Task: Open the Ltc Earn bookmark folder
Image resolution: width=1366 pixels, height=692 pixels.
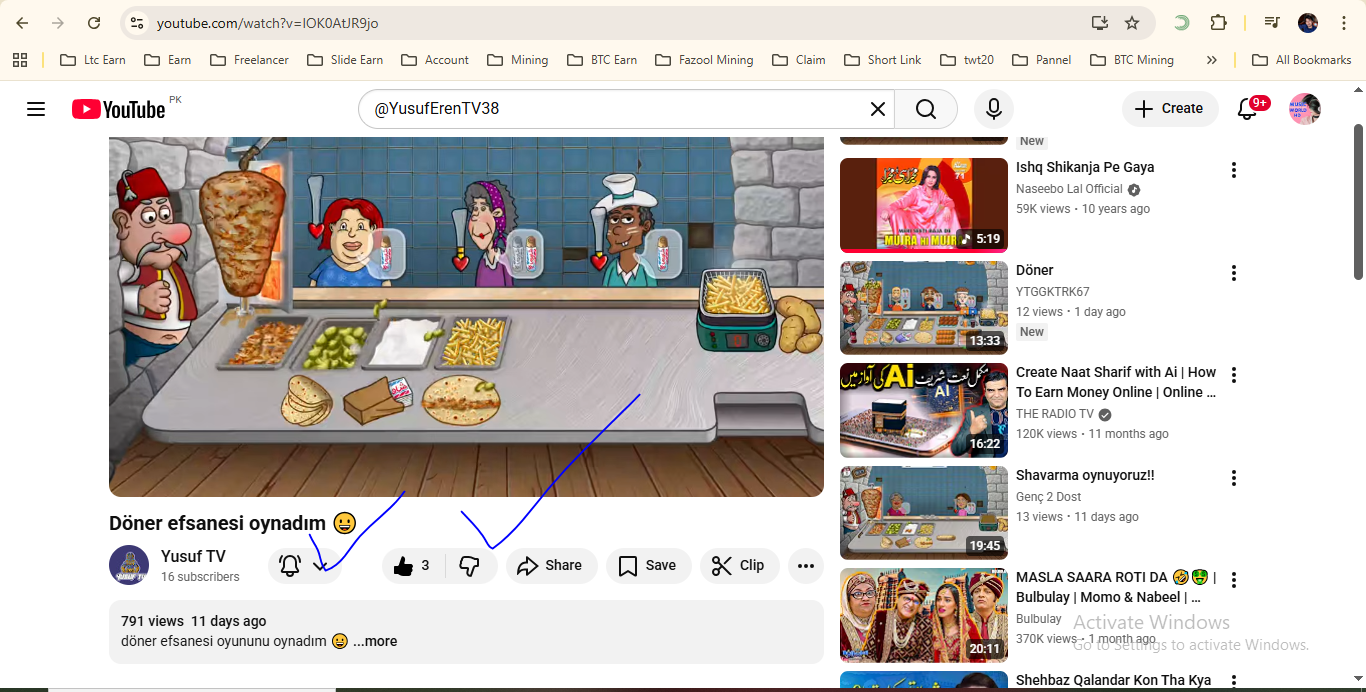Action: 93,60
